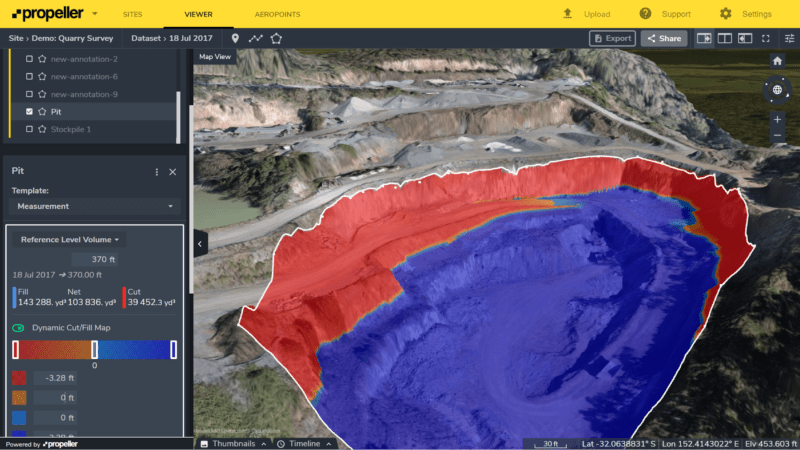Click the left red gradient slider handle

16,349
